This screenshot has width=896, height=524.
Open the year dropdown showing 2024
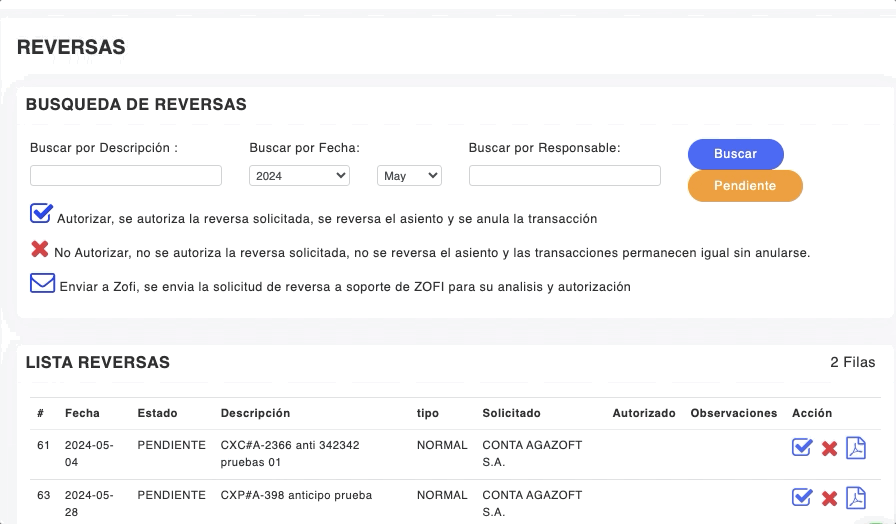pos(299,176)
